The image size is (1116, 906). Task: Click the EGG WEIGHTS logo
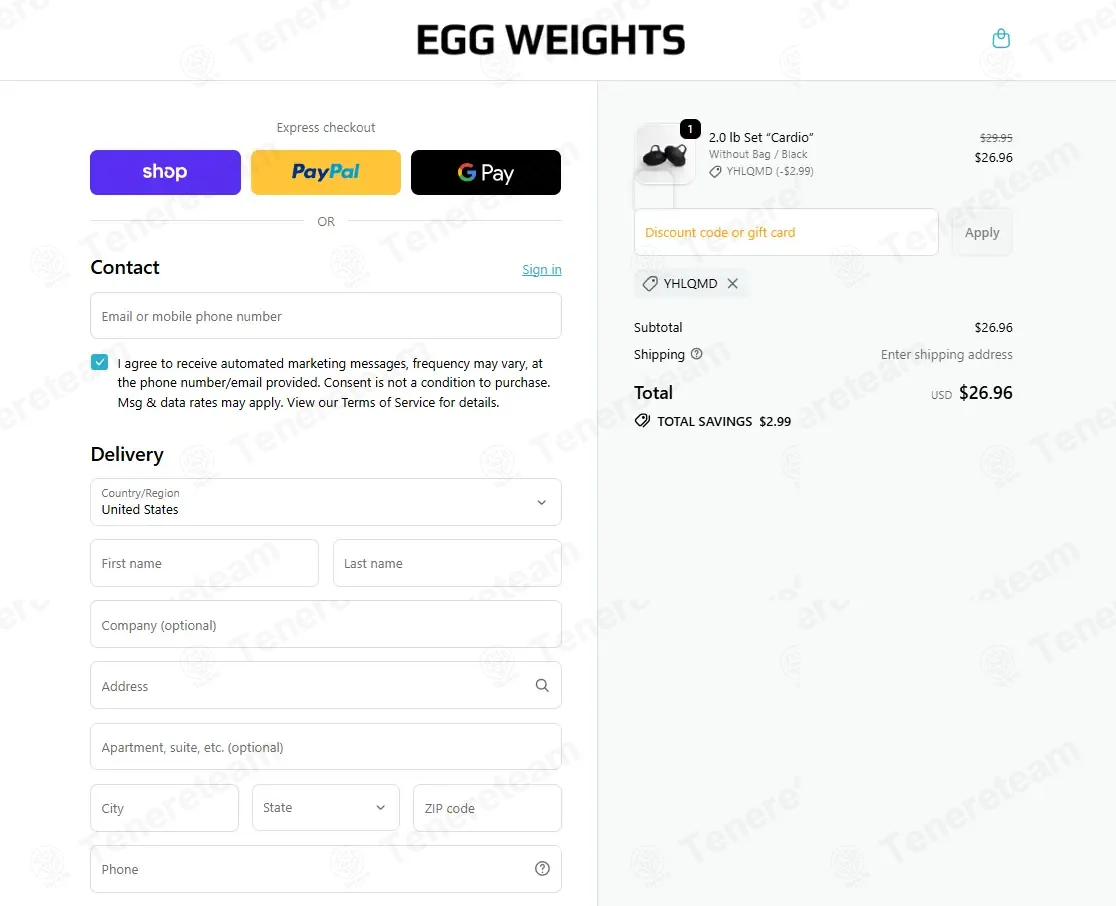click(551, 40)
